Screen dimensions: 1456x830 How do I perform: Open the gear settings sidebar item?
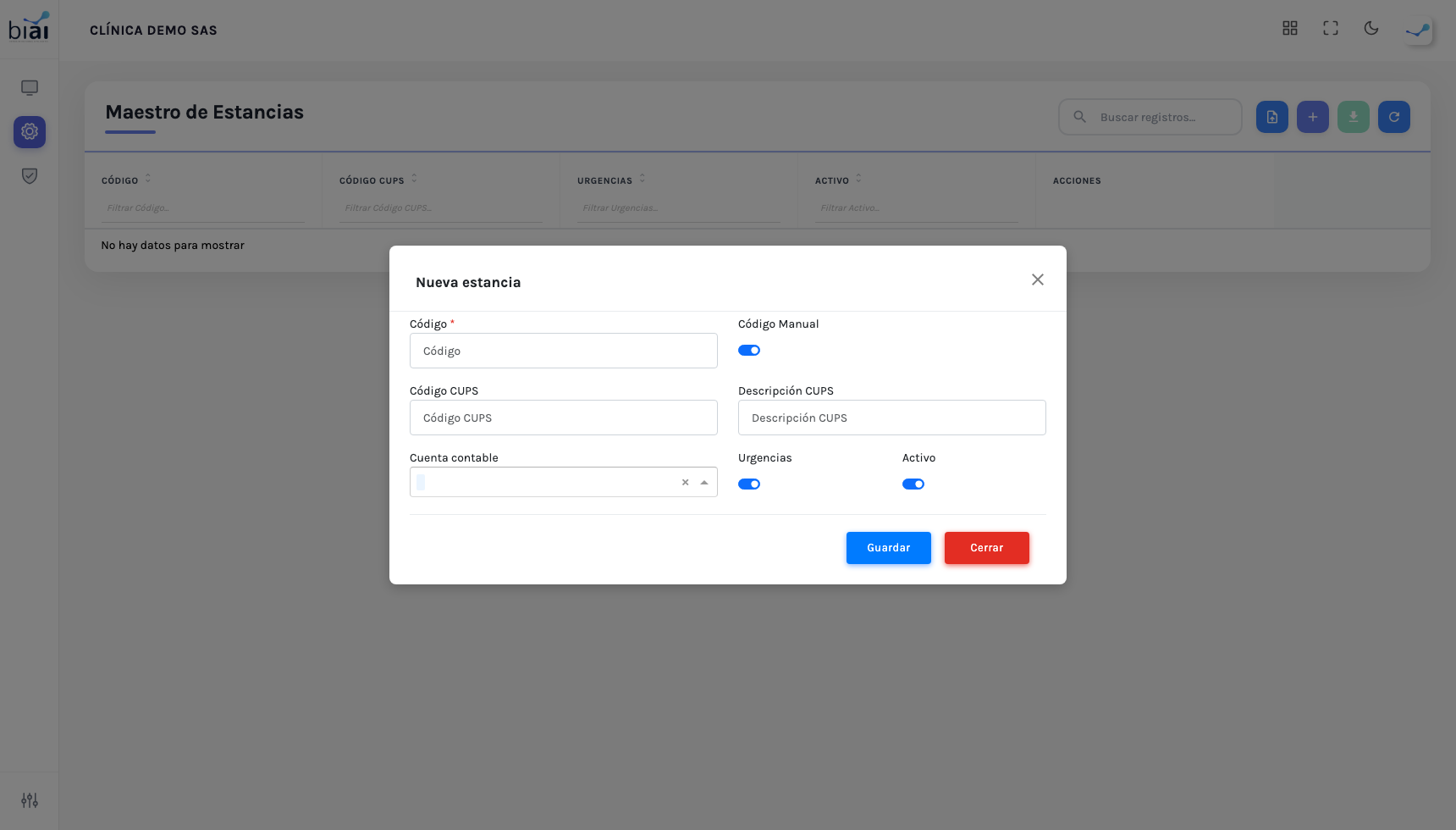(30, 132)
